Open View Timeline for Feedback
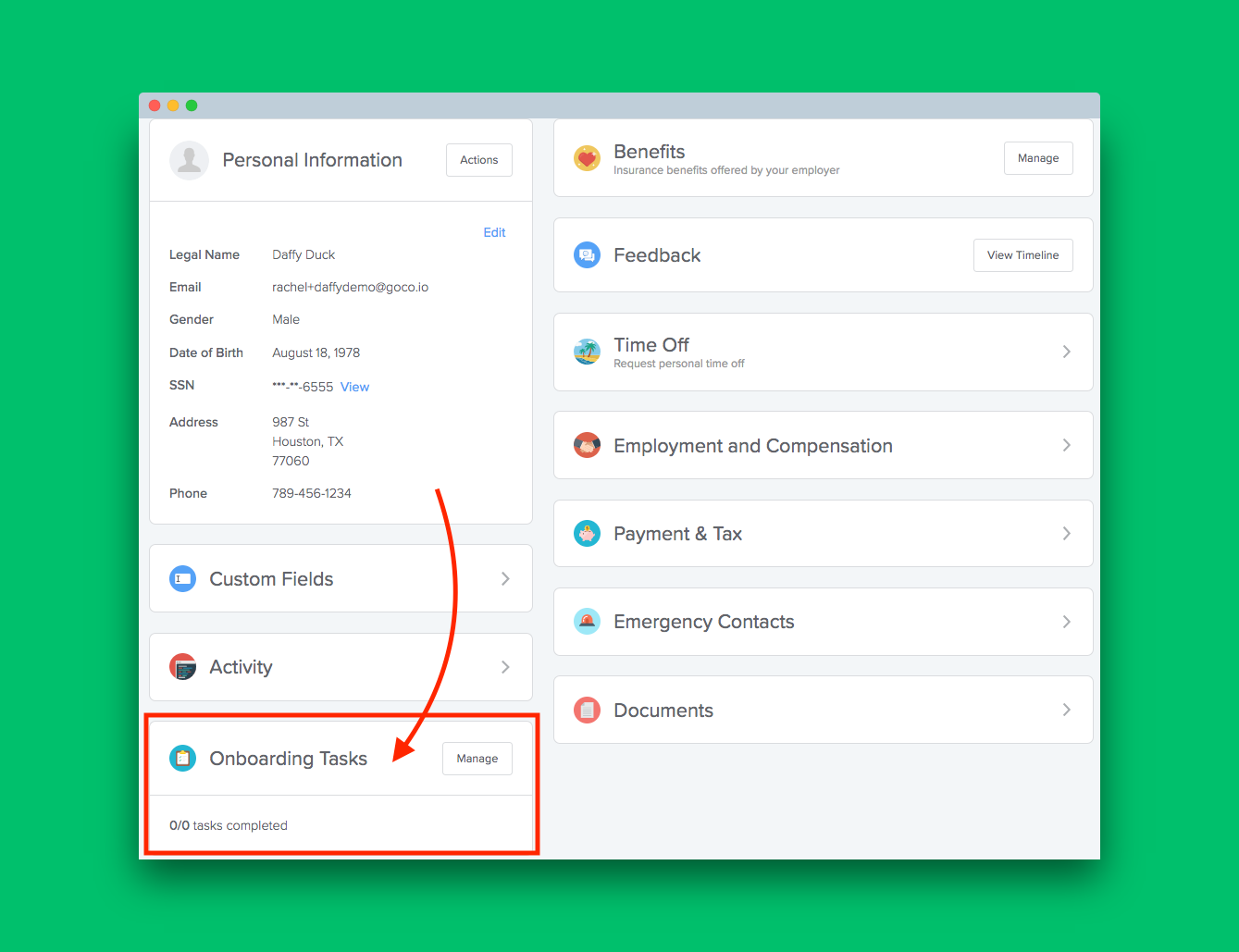This screenshot has width=1239, height=952. [1022, 255]
